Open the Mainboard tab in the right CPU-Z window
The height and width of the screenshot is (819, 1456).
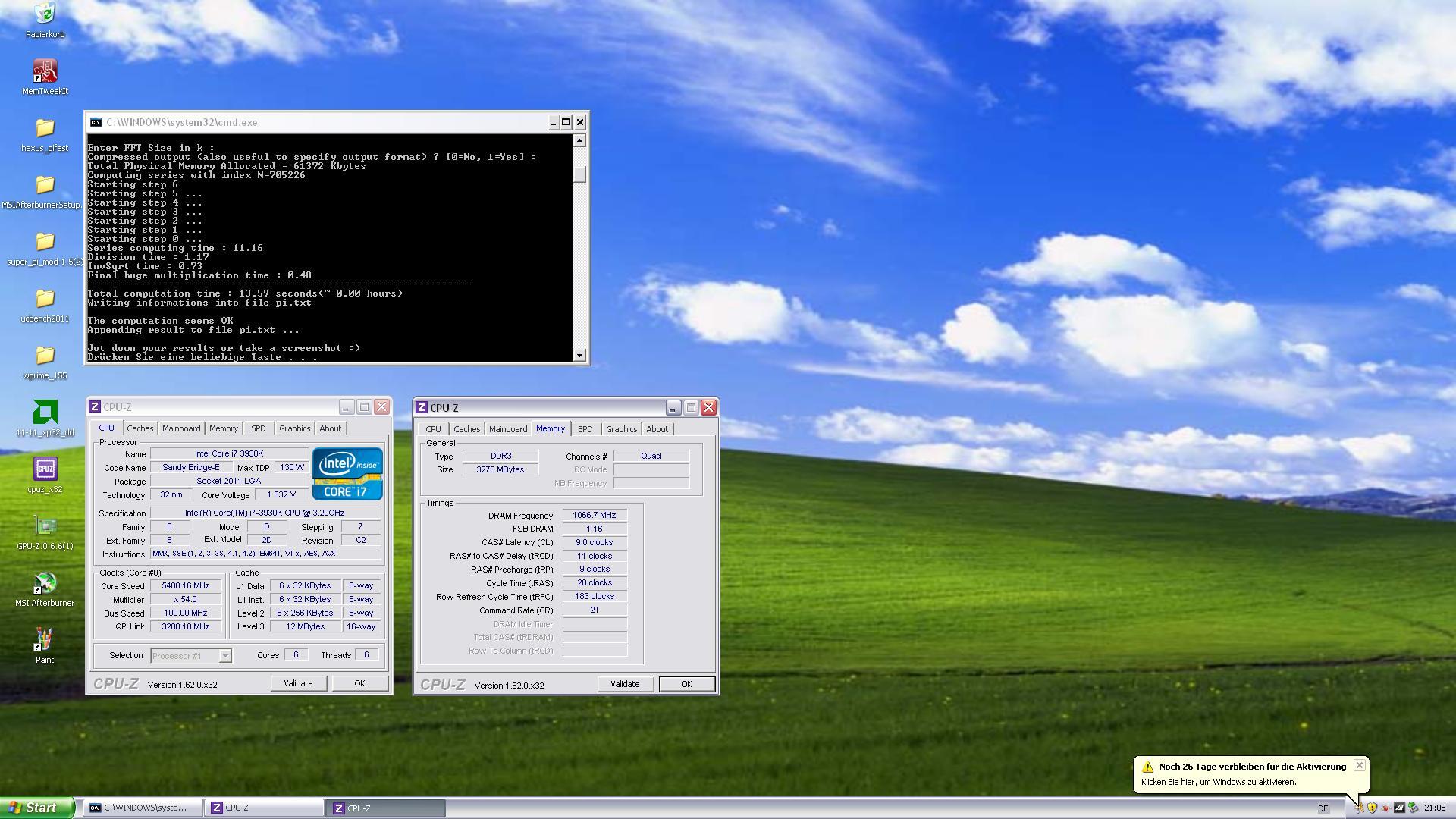tap(508, 429)
